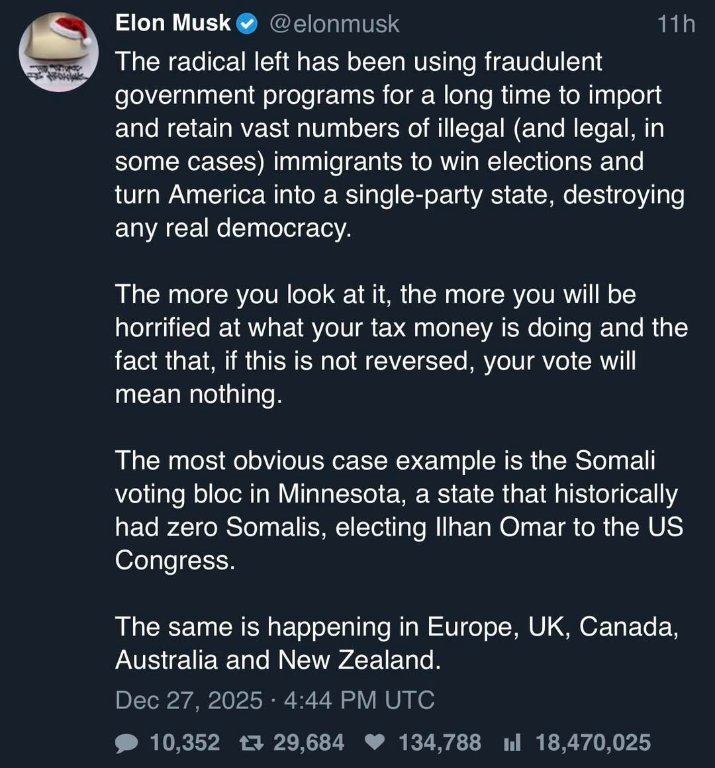Click the paragraph starting "The more you look"
This screenshot has height=768, width=715.
point(400,344)
